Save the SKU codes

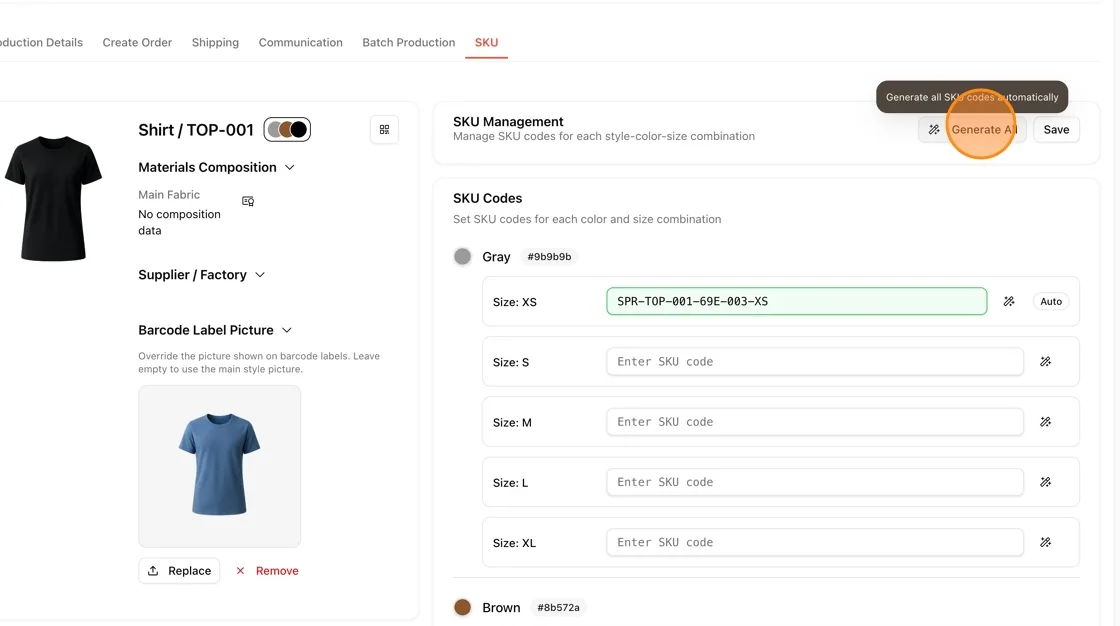click(1056, 129)
